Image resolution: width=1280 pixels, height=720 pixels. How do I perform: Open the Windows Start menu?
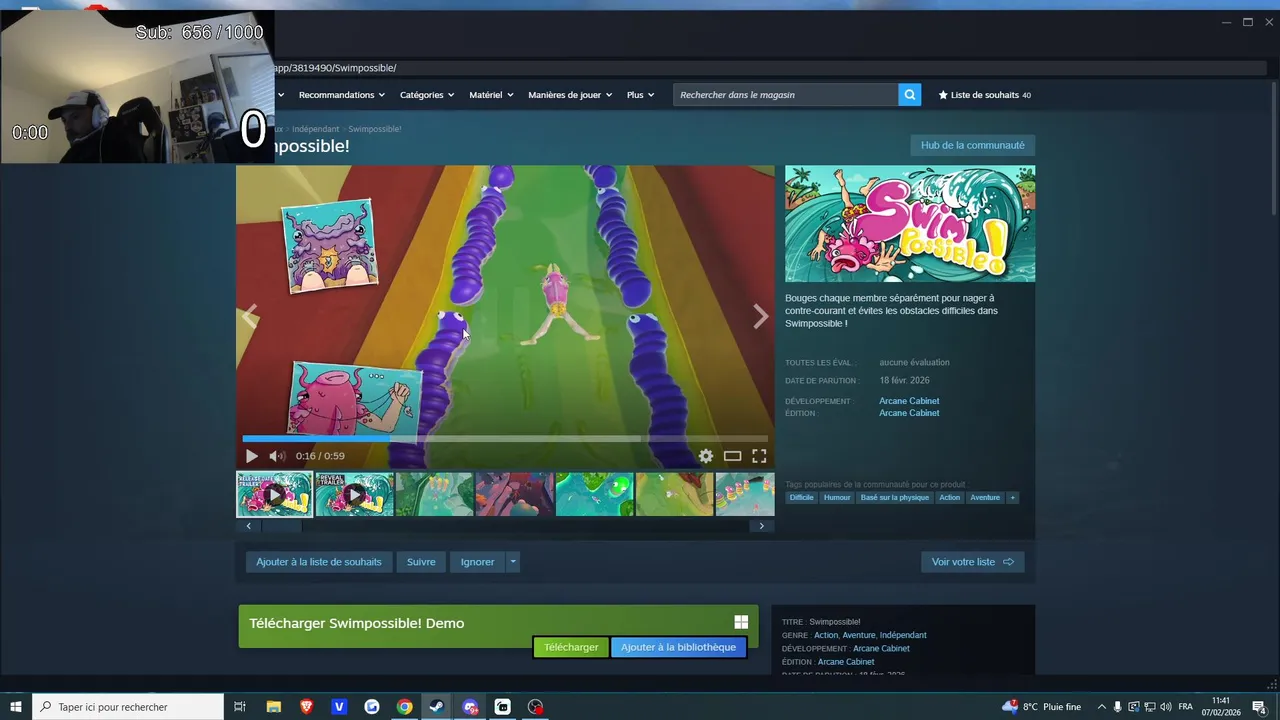tap(16, 707)
